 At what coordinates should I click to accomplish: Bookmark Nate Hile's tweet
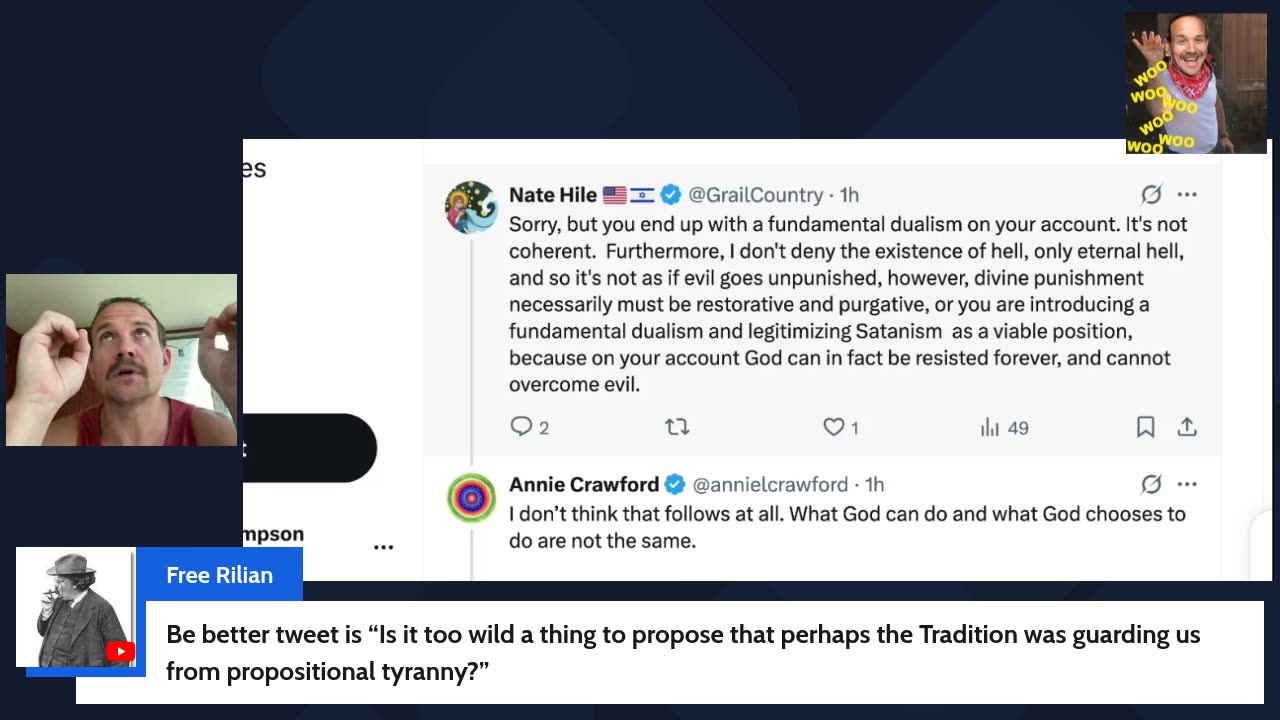(x=1146, y=427)
